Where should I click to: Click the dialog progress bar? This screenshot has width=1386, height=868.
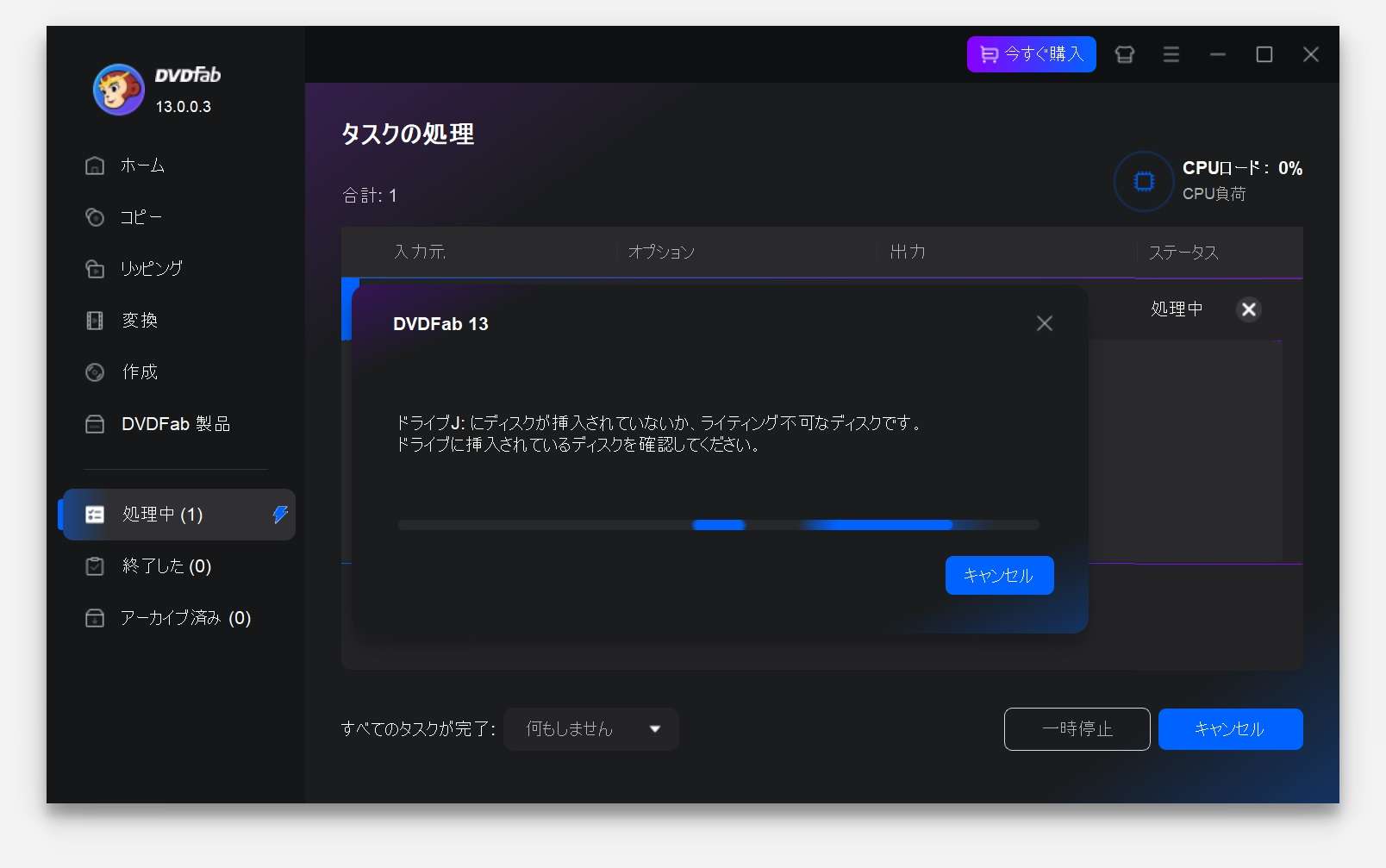[x=719, y=525]
